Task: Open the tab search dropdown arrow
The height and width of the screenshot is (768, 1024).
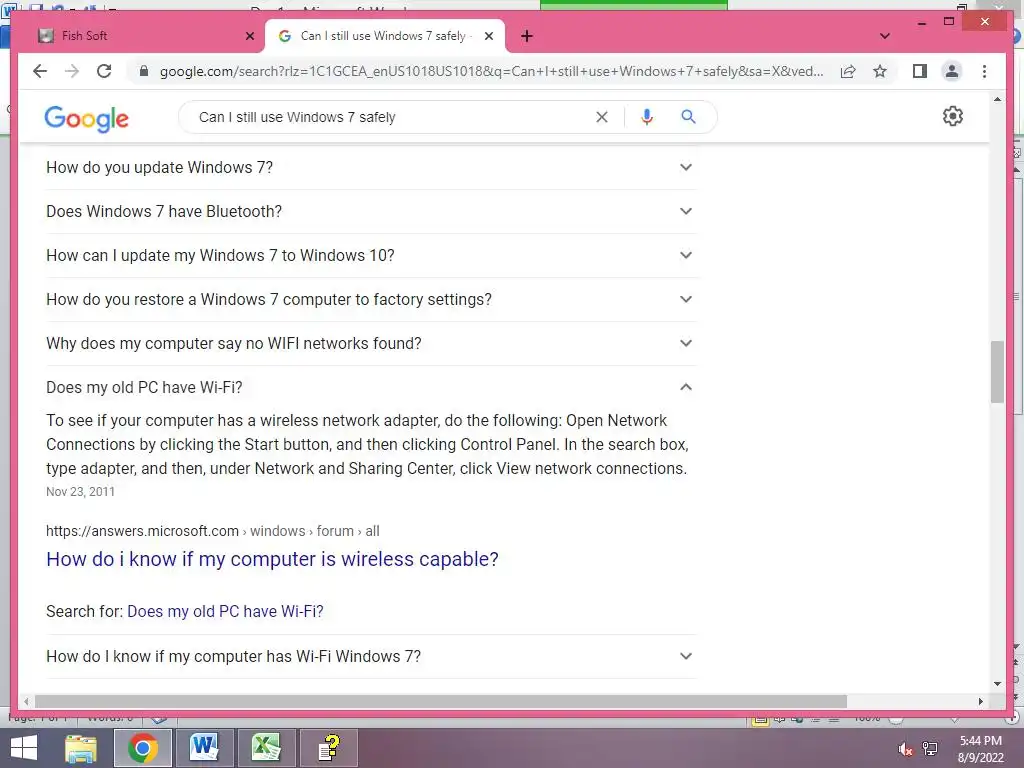Action: (x=884, y=36)
